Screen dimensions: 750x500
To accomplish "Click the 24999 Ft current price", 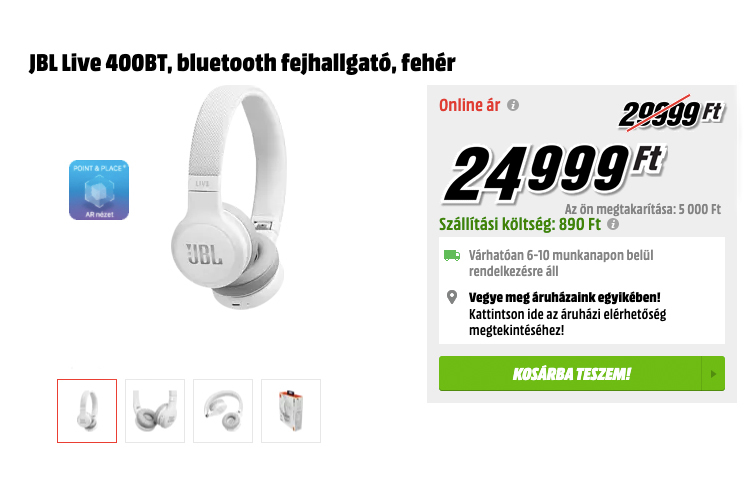I will 555,172.
